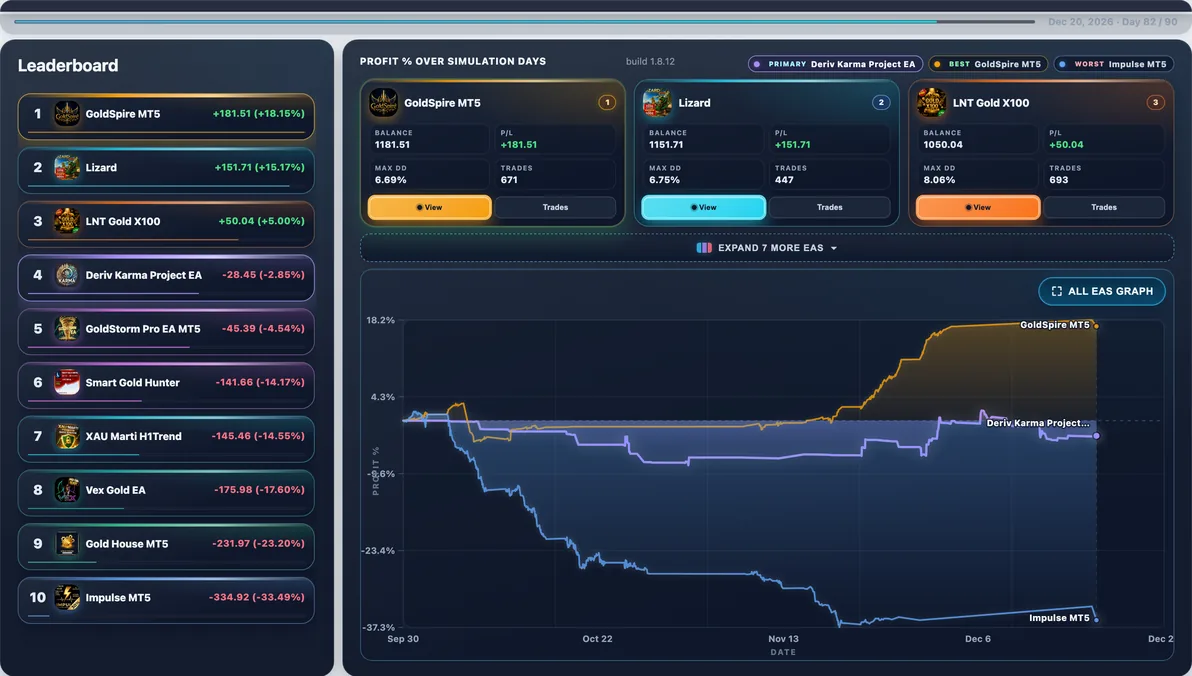Click GoldSpire trades count 671
Image resolution: width=1192 pixels, height=676 pixels.
point(509,180)
